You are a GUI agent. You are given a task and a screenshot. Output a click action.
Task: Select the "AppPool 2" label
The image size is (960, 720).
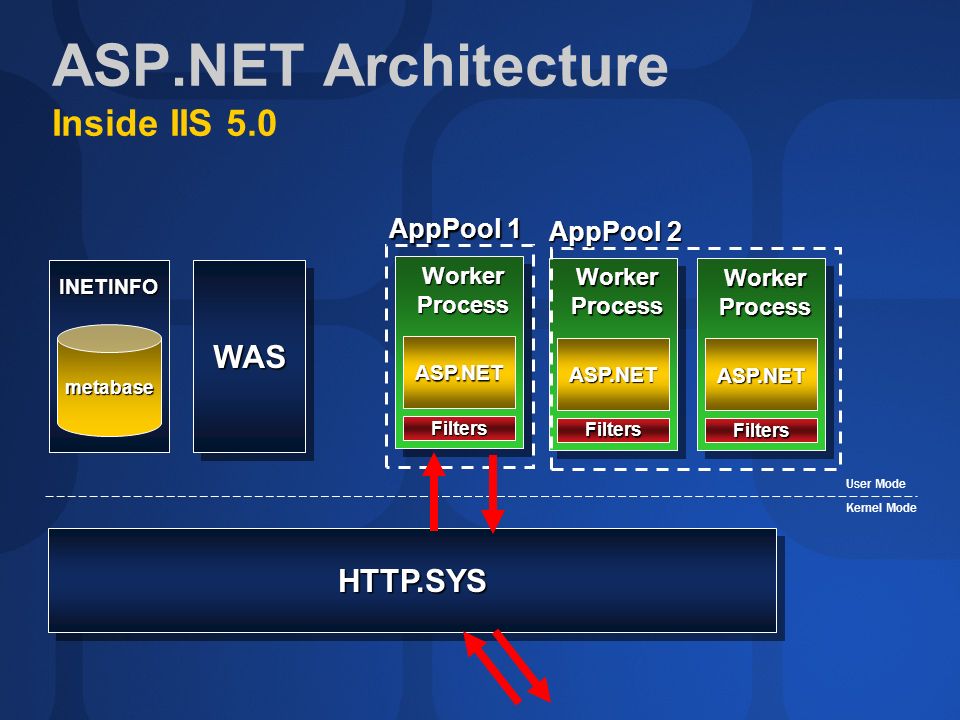tap(615, 232)
